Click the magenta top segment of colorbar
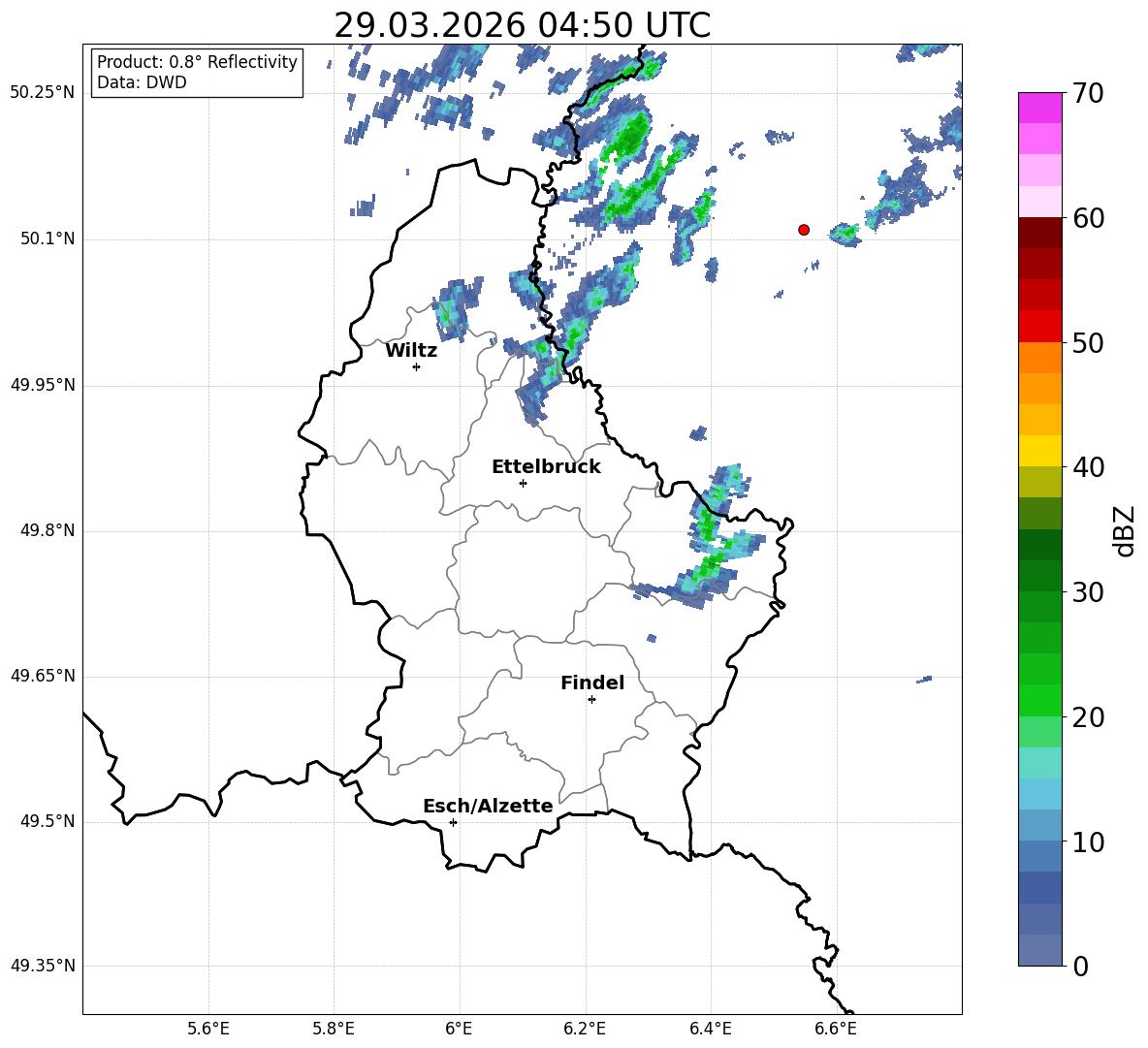Image resolution: width=1148 pixels, height=1048 pixels. (1039, 108)
